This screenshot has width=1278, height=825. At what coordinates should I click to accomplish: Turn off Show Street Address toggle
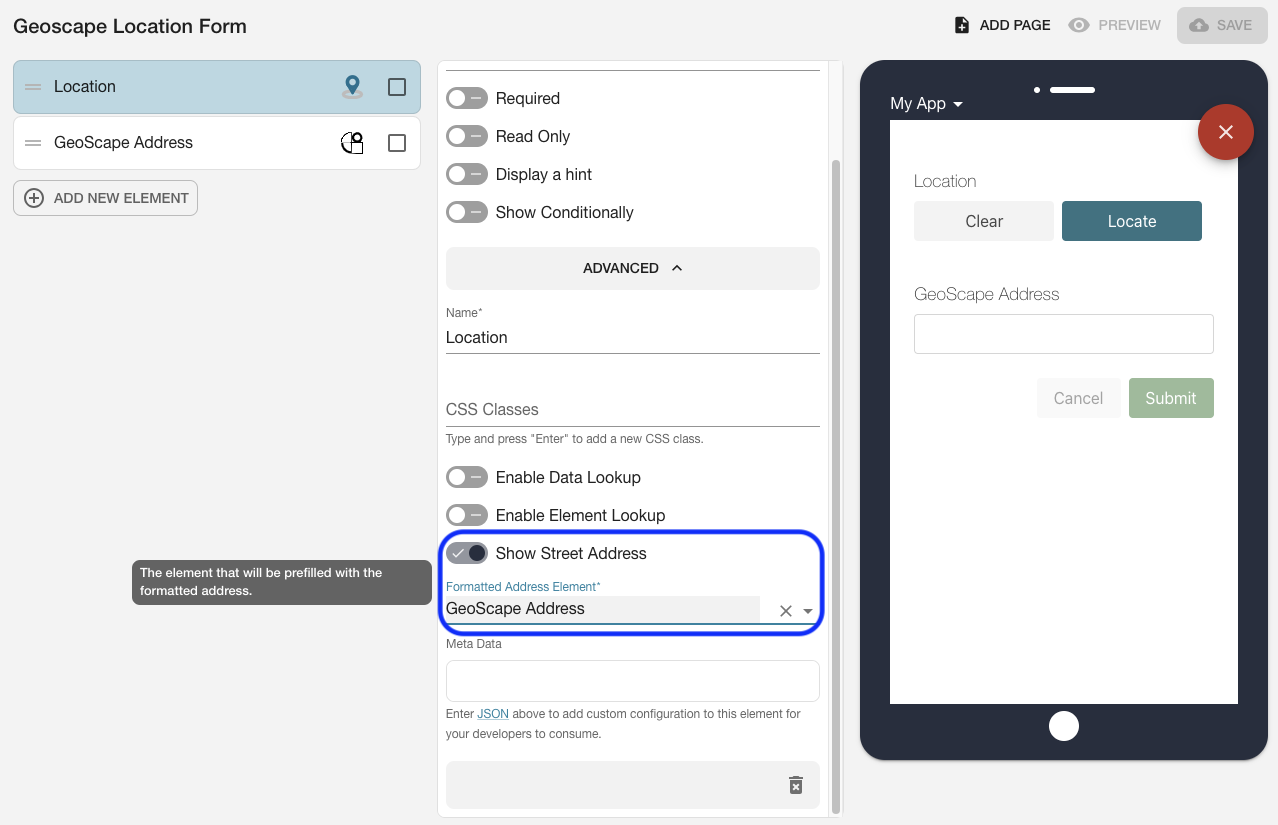coord(467,553)
